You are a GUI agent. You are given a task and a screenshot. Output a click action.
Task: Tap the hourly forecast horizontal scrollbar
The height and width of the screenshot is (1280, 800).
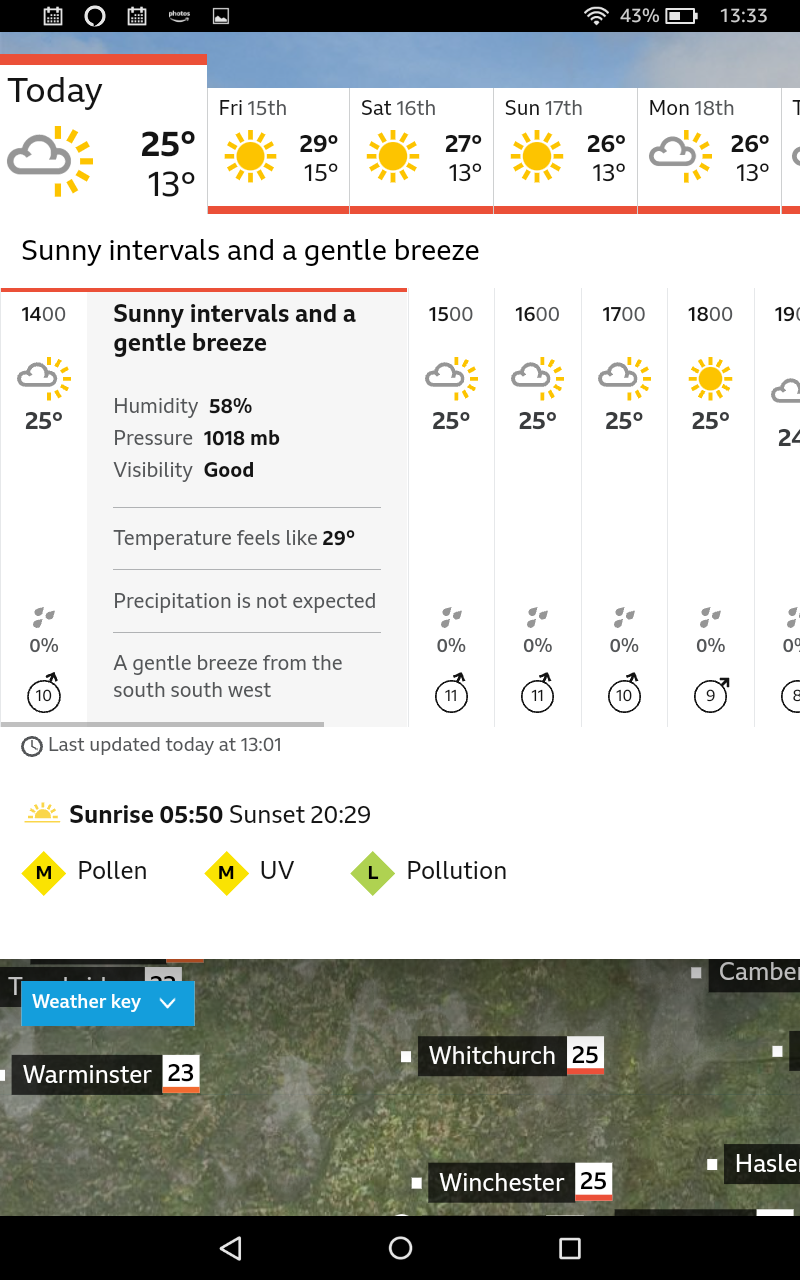pos(162,724)
